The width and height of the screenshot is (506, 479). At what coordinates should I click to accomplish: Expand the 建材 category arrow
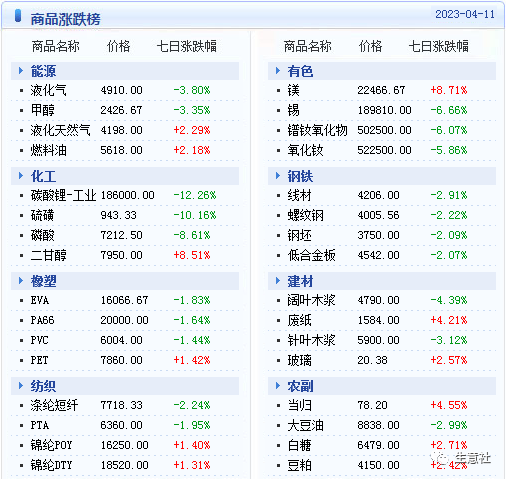tap(278, 281)
